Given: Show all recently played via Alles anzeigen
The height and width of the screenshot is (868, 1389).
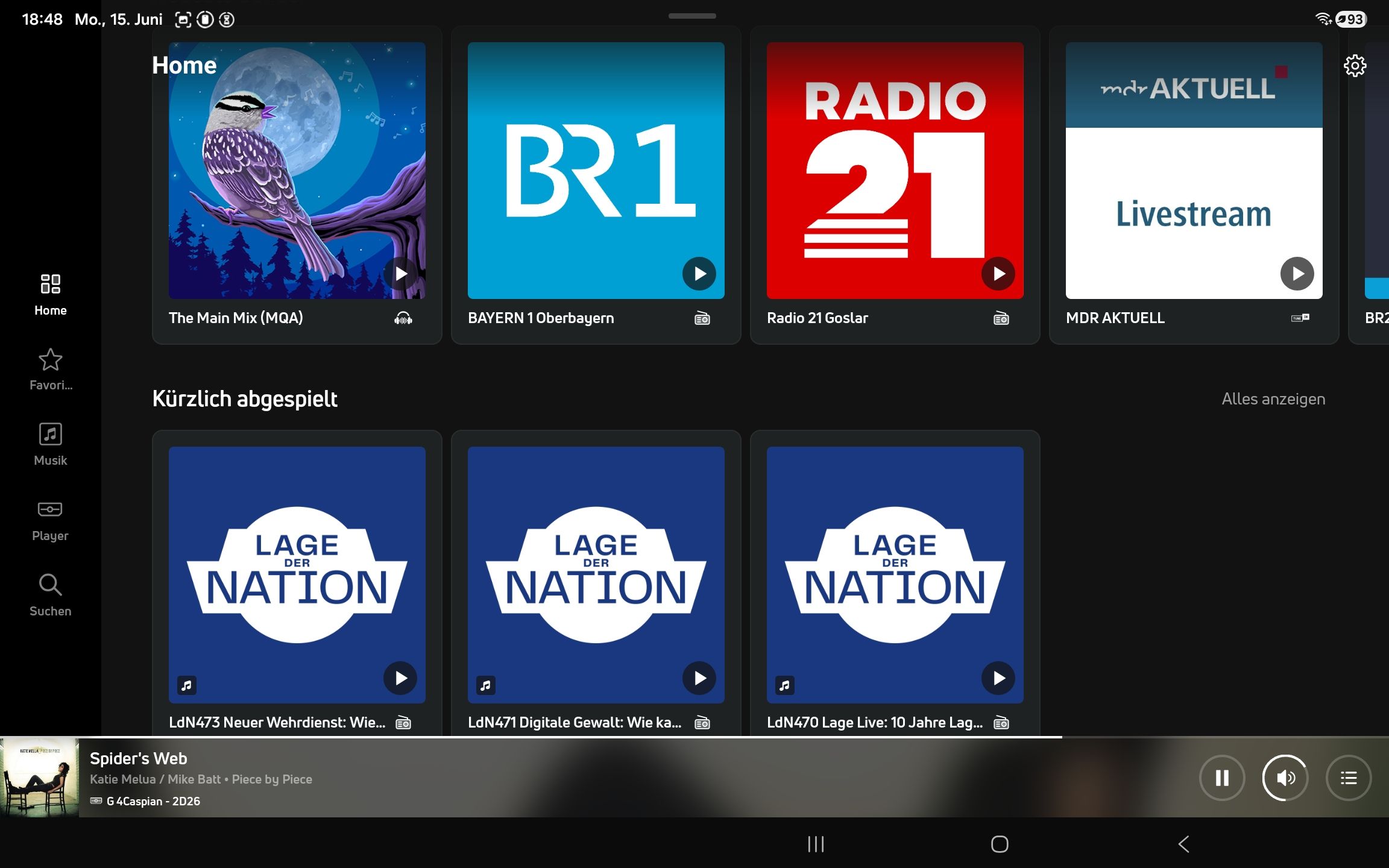Looking at the screenshot, I should coord(1273,399).
